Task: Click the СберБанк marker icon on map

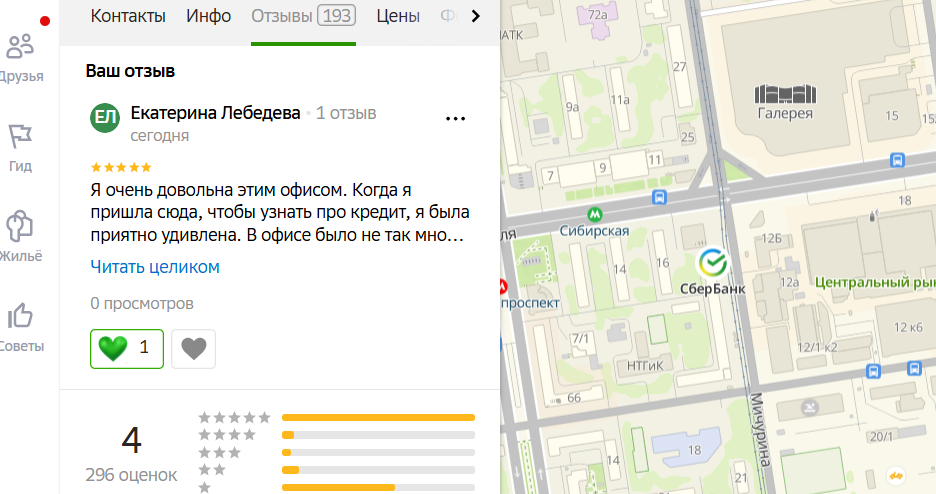Action: point(713,262)
